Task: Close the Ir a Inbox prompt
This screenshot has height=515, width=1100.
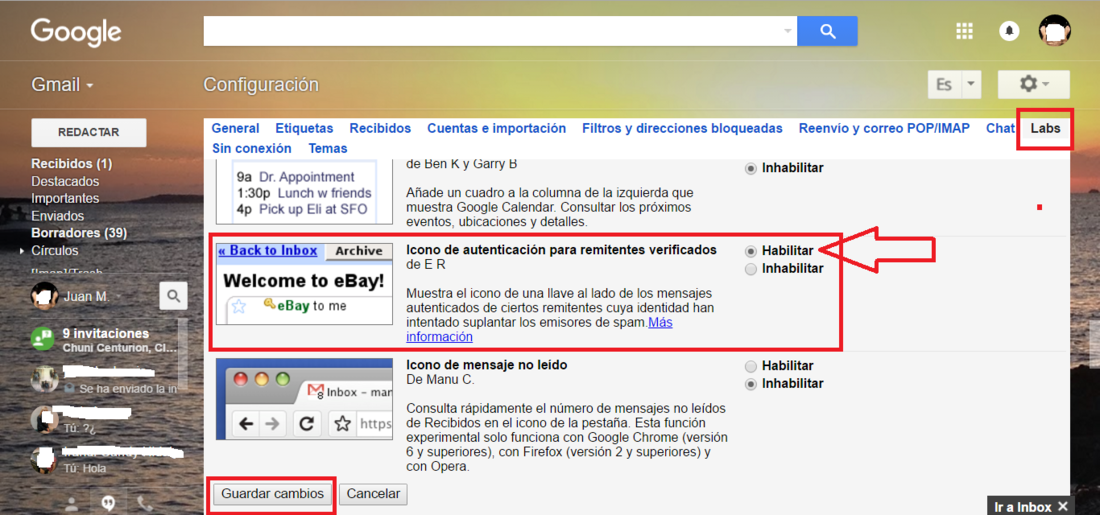Action: click(x=1063, y=507)
